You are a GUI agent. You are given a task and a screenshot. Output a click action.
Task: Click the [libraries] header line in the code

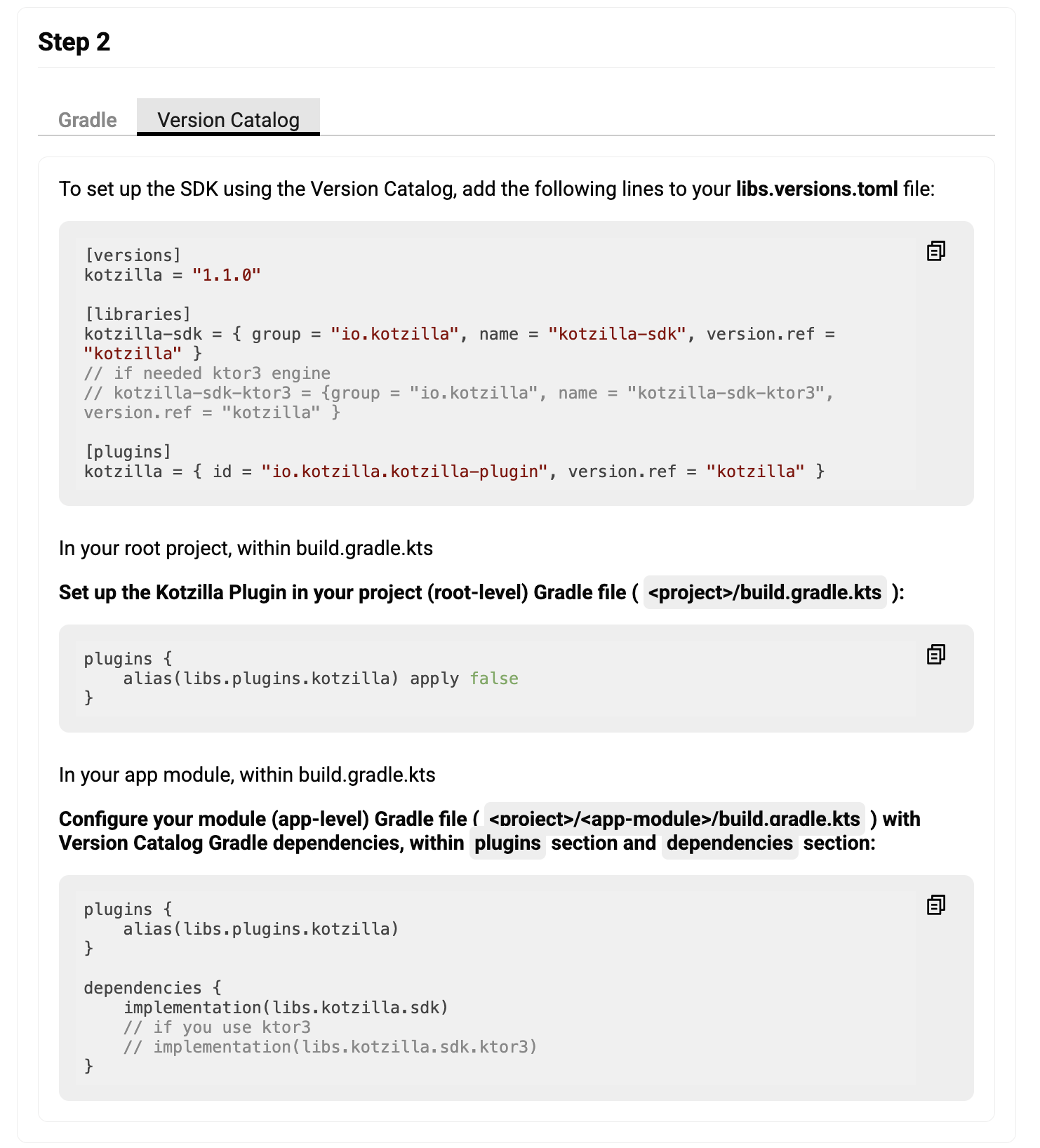tap(138, 314)
